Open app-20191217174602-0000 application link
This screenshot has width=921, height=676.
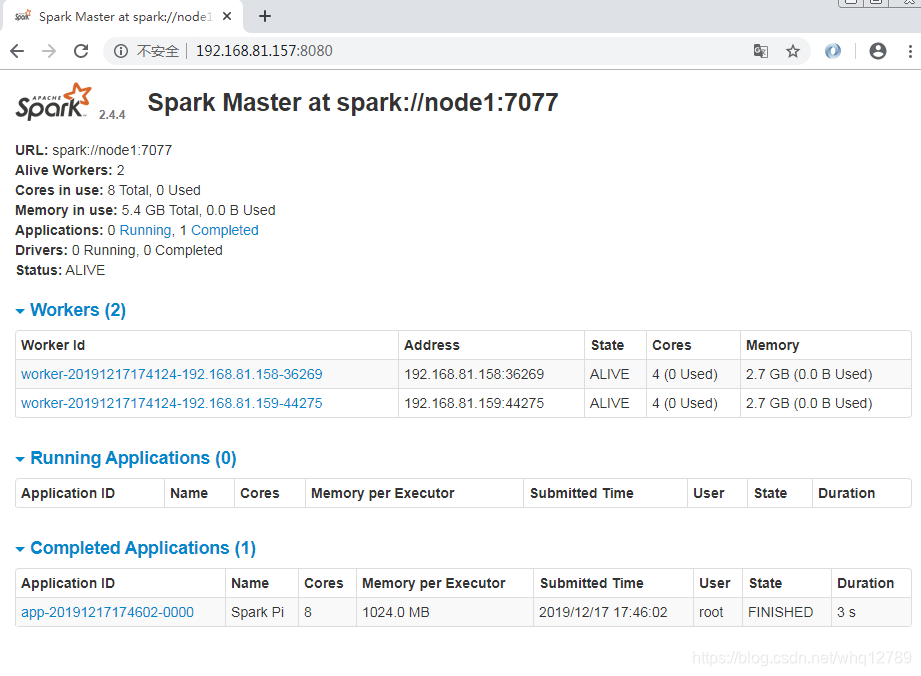tap(107, 612)
